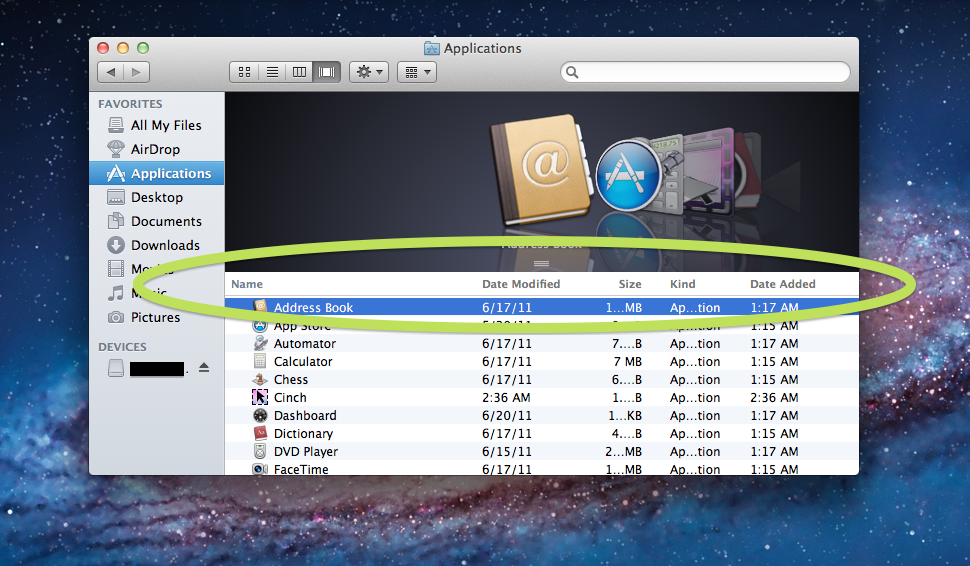Screen dimensions: 970x566
Task: Click the Calculator app icon
Action: coord(260,361)
